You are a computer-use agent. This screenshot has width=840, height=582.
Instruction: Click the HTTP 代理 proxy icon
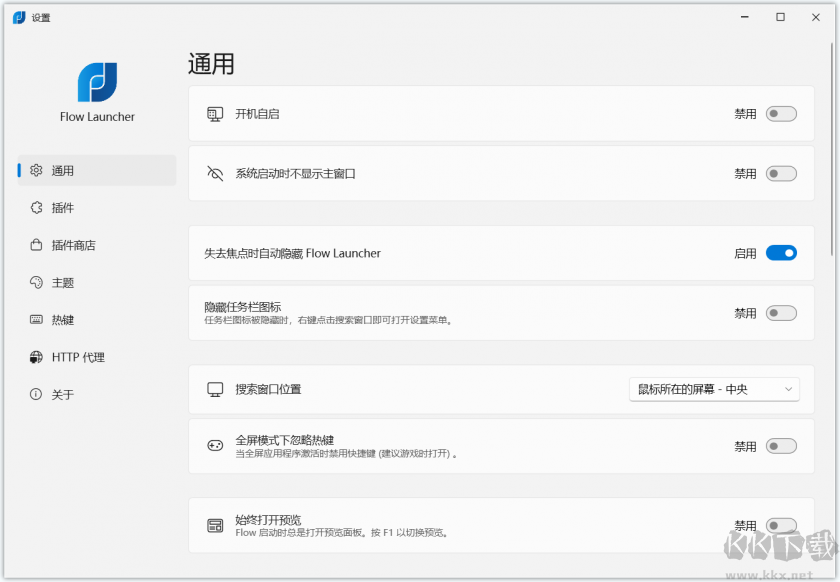(36, 357)
